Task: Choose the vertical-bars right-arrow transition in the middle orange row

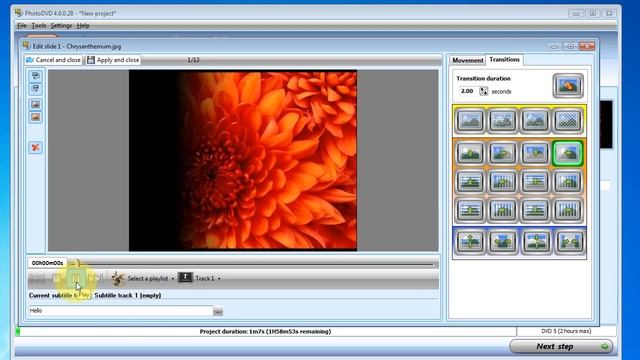Action: [502, 182]
